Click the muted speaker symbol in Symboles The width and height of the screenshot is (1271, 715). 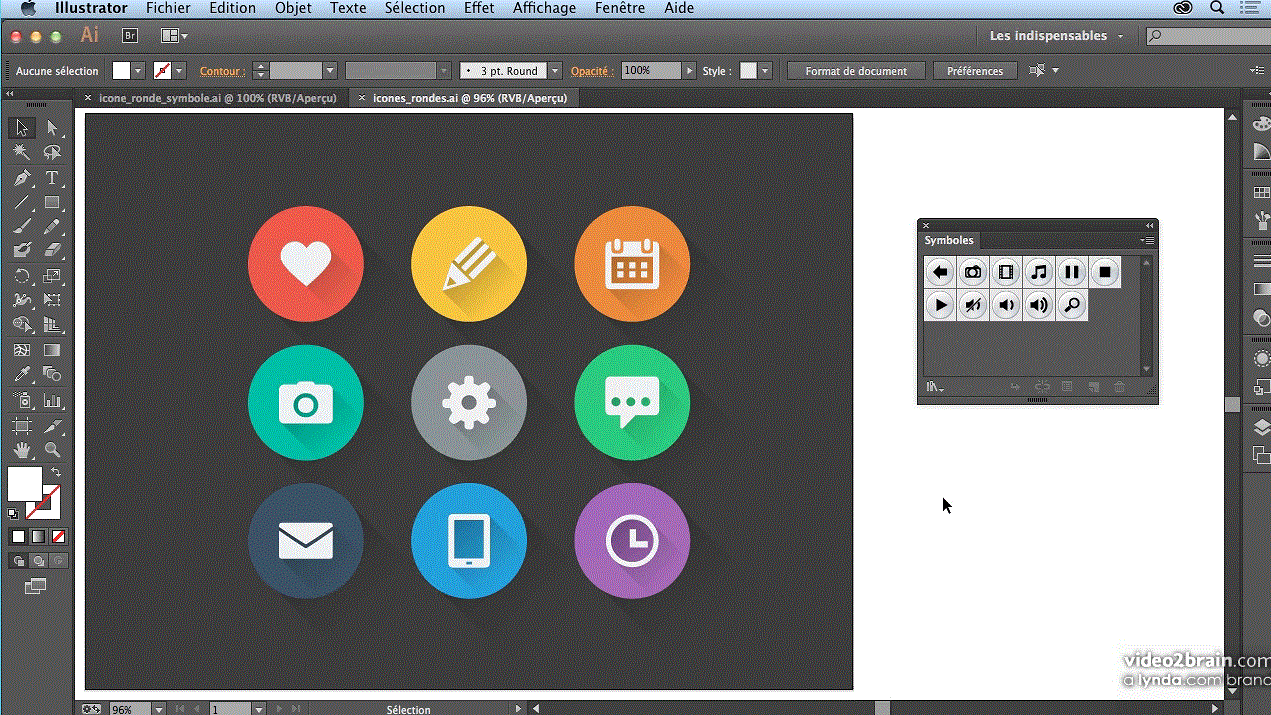pyautogui.click(x=973, y=305)
